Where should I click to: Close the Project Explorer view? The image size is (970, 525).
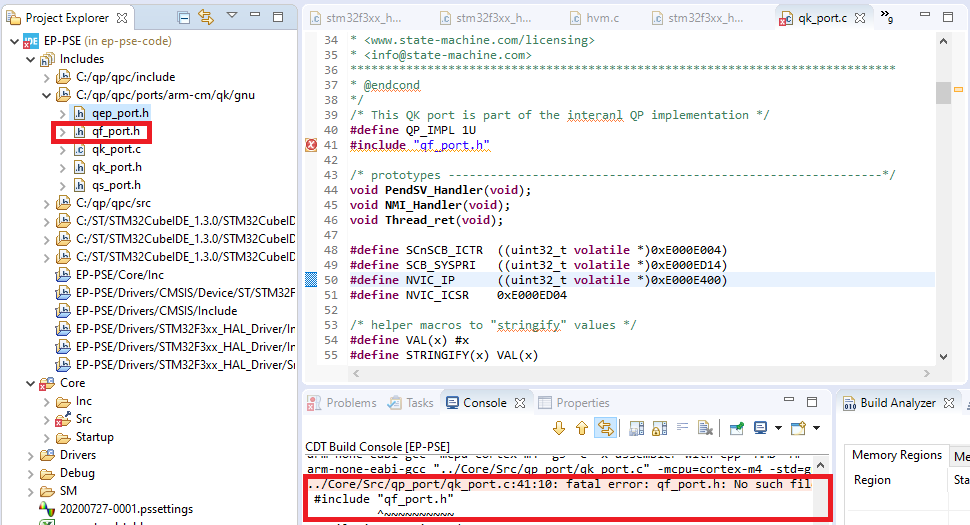click(122, 18)
